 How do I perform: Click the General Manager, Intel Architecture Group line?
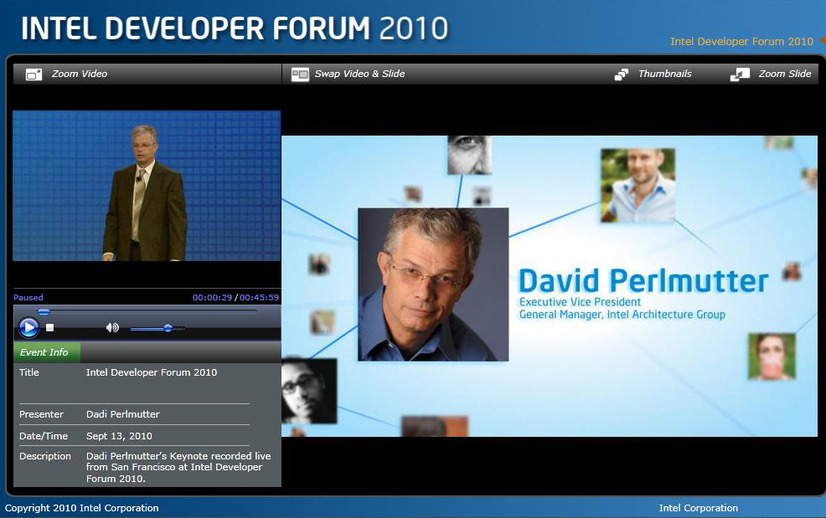click(622, 315)
